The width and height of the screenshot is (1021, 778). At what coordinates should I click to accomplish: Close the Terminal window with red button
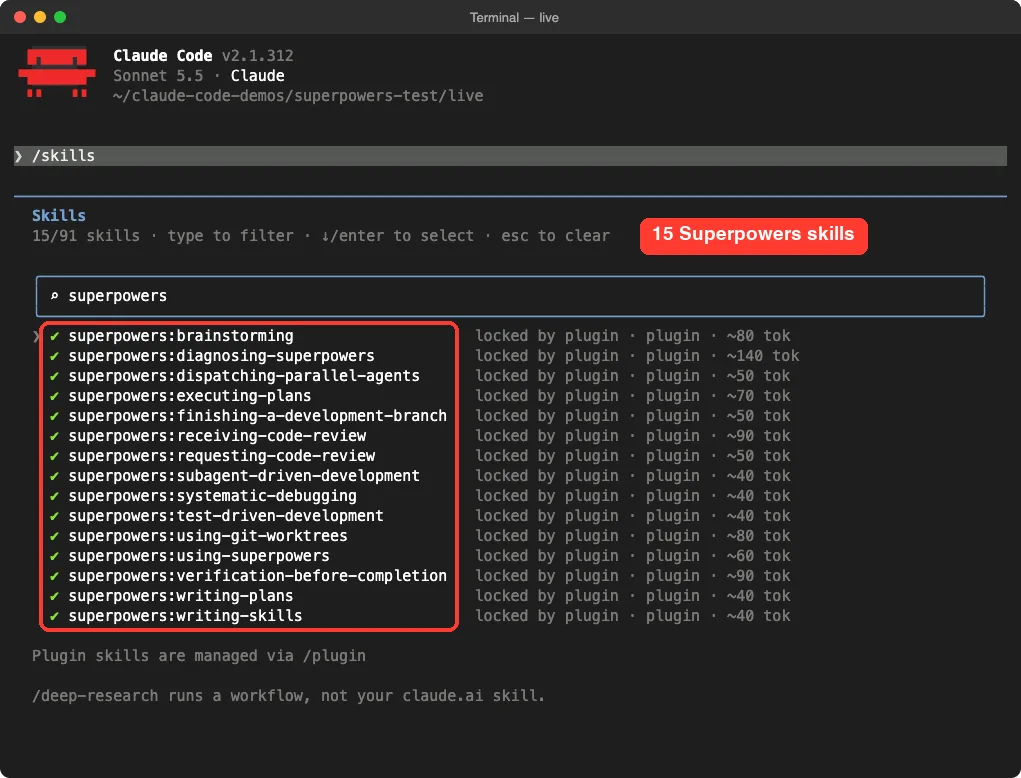[20, 17]
